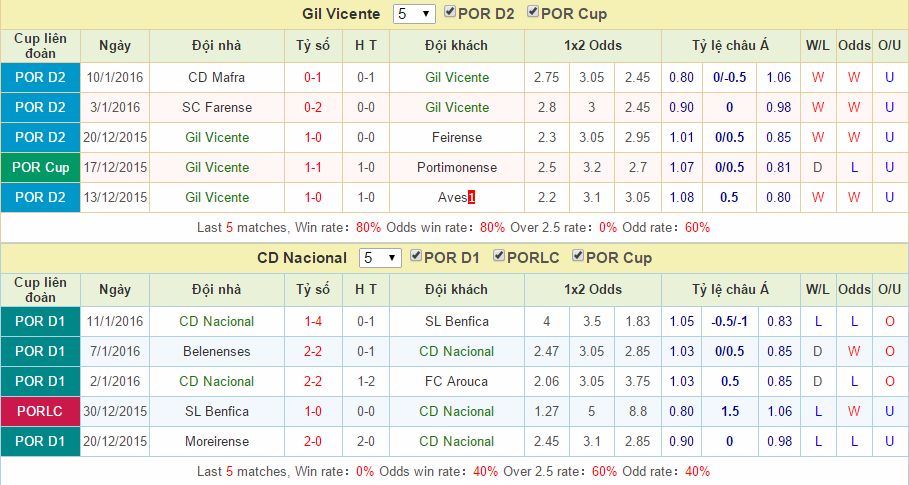Viewport: 909px width, 485px height.
Task: Click the 1x2 Odds header in Gil Vicente table
Action: pyautogui.click(x=593, y=45)
